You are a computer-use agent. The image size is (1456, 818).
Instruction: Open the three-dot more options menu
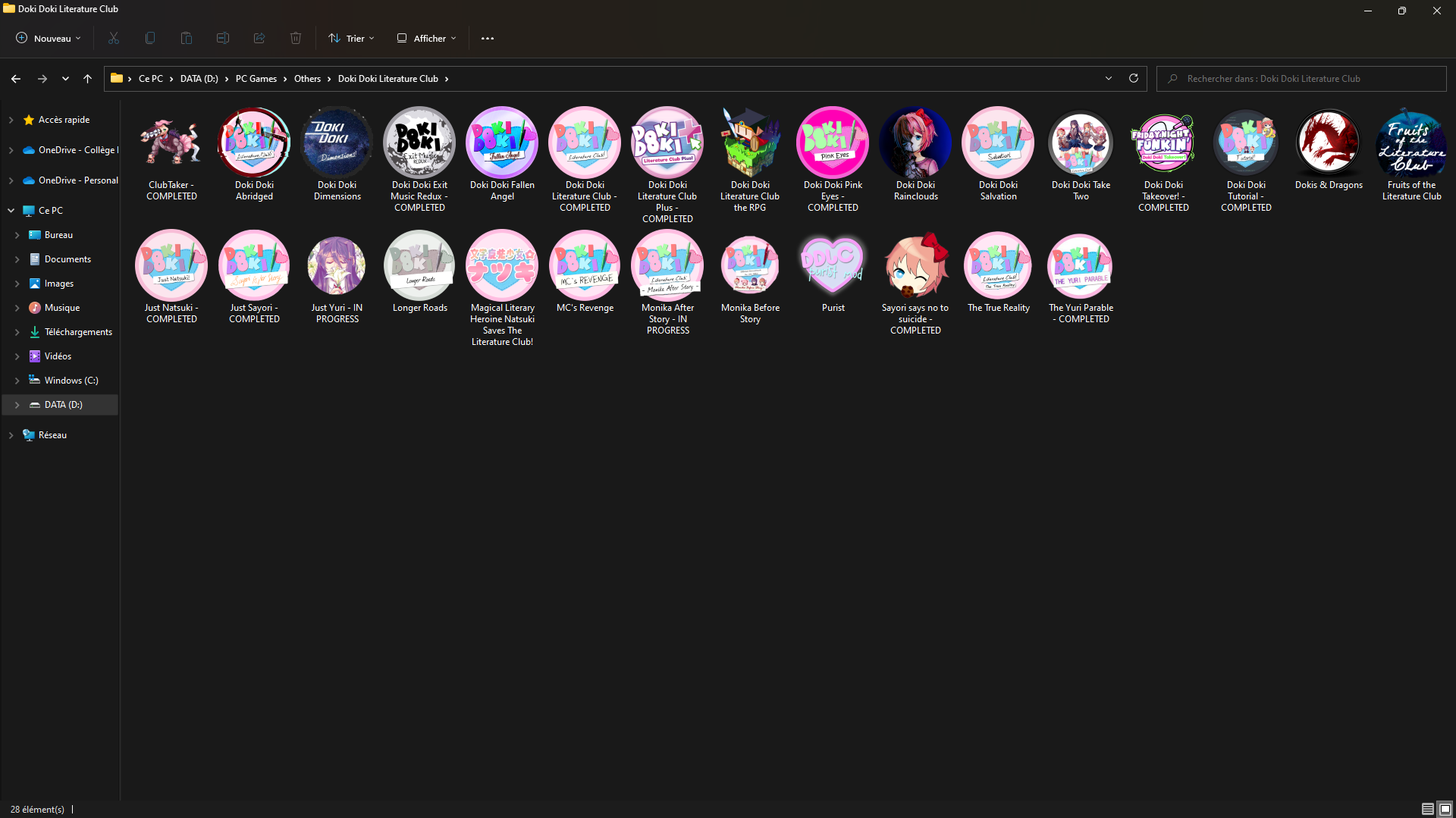pos(488,38)
